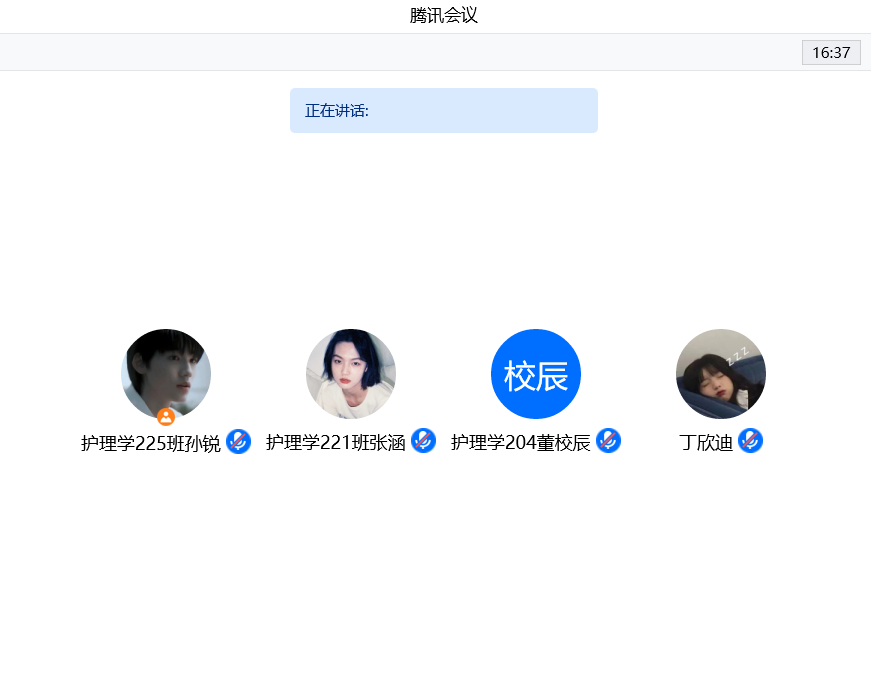This screenshot has width=871, height=687.
Task: Select the participant name 护理学221班张涵
Action: point(336,443)
